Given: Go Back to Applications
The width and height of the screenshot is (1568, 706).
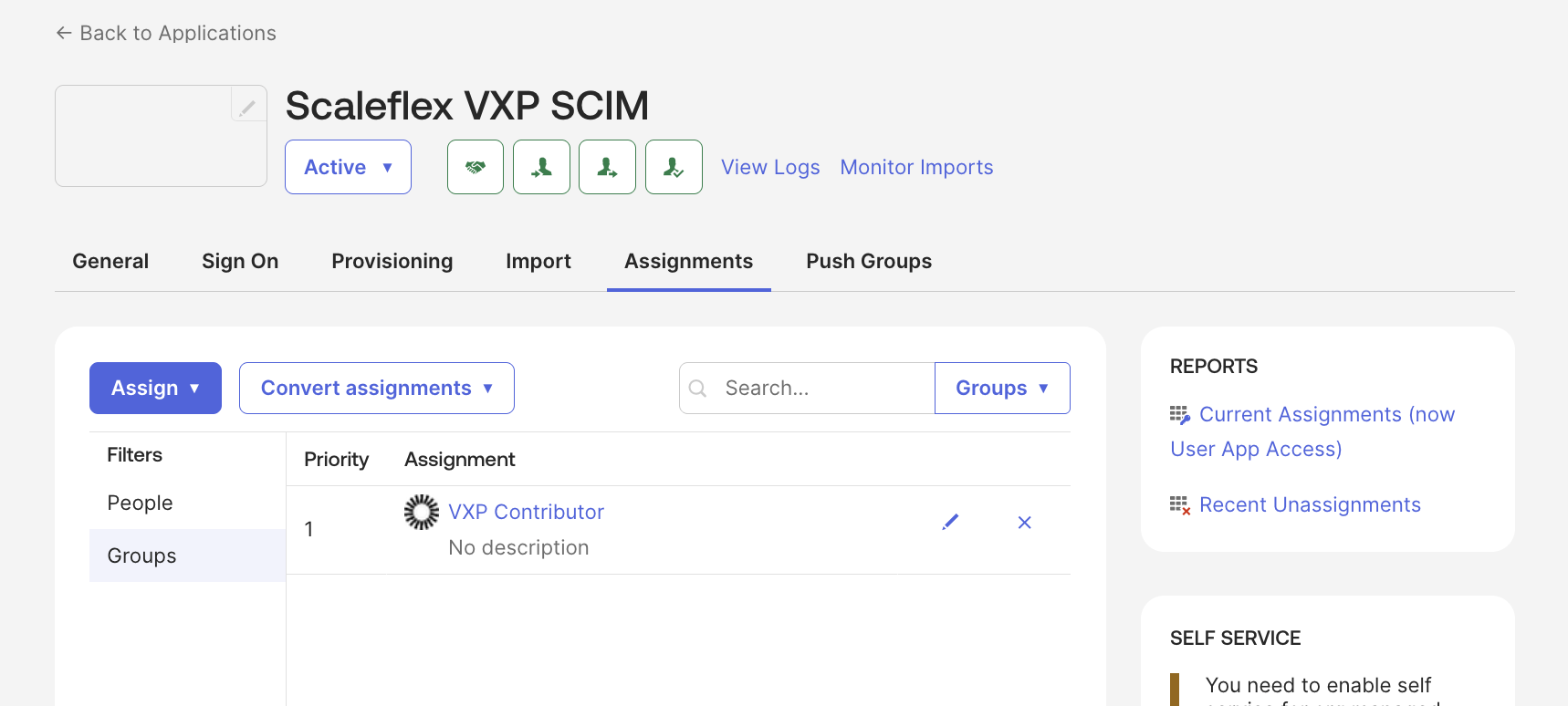Looking at the screenshot, I should (x=166, y=33).
